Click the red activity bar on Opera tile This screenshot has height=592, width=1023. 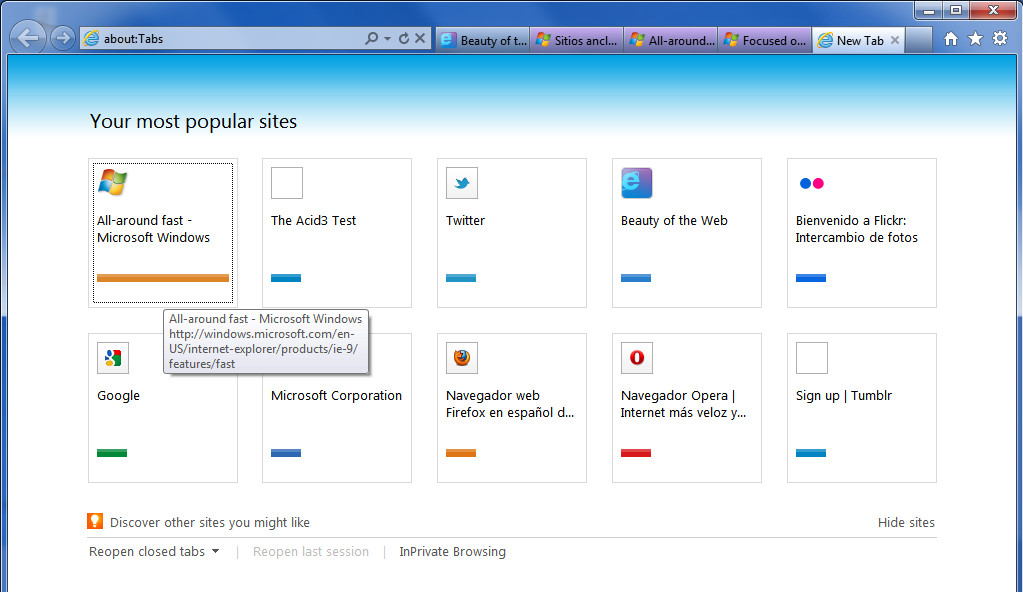pos(635,453)
